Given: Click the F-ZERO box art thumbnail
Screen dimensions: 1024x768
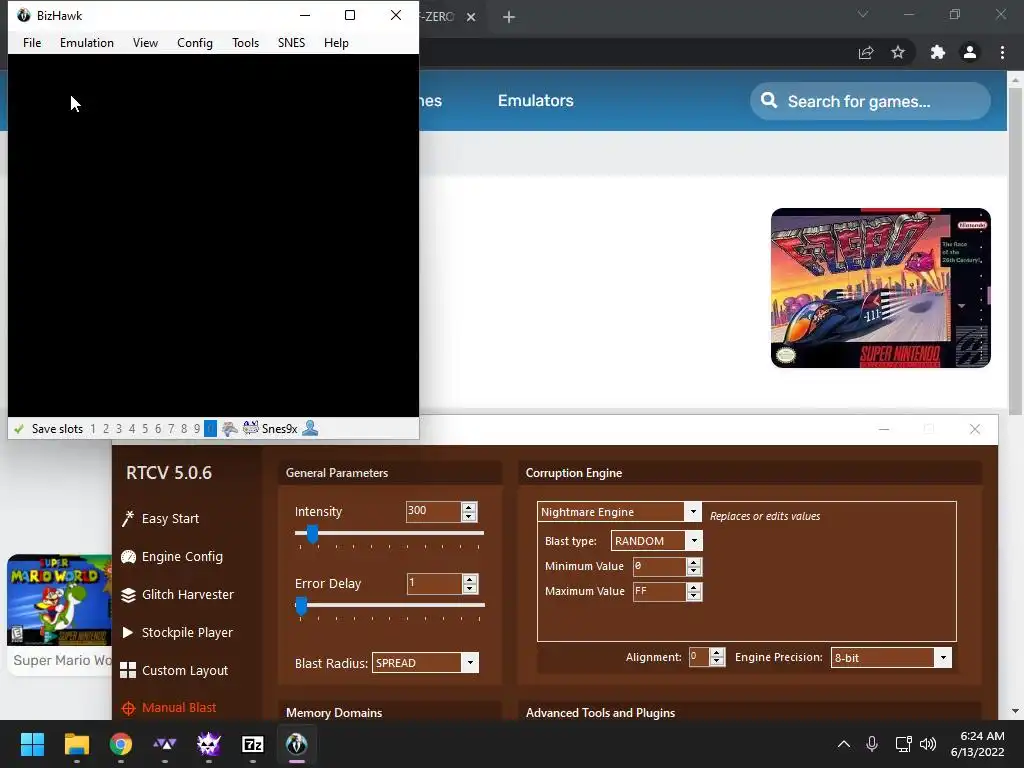Looking at the screenshot, I should pyautogui.click(x=881, y=288).
